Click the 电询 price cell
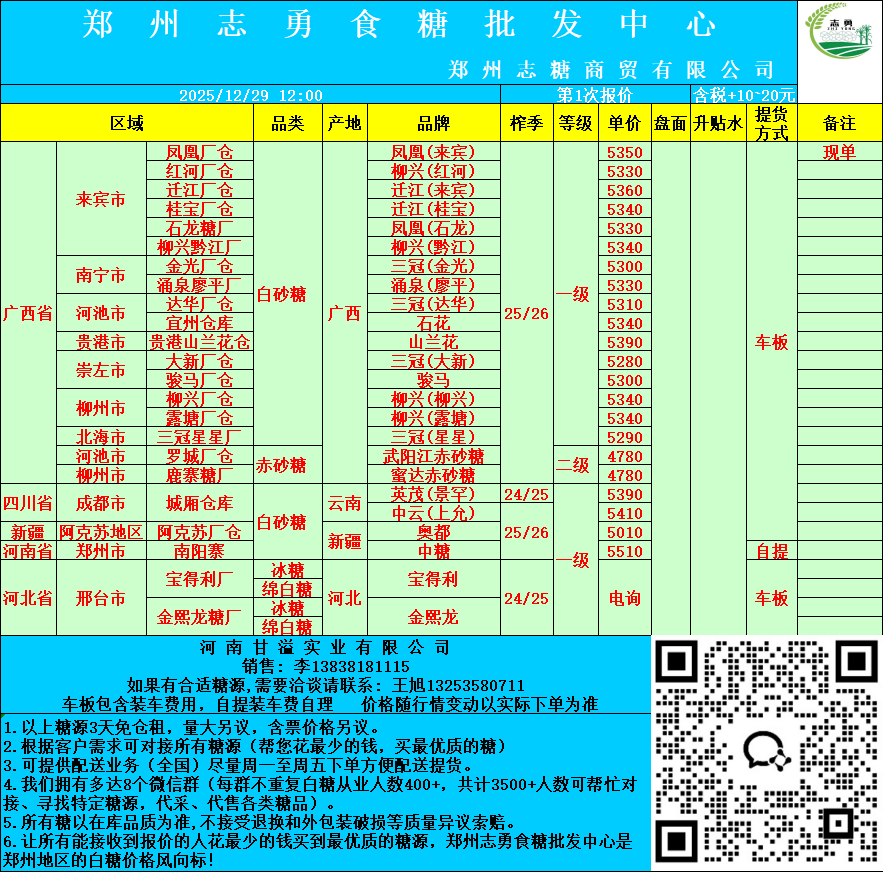 click(625, 598)
